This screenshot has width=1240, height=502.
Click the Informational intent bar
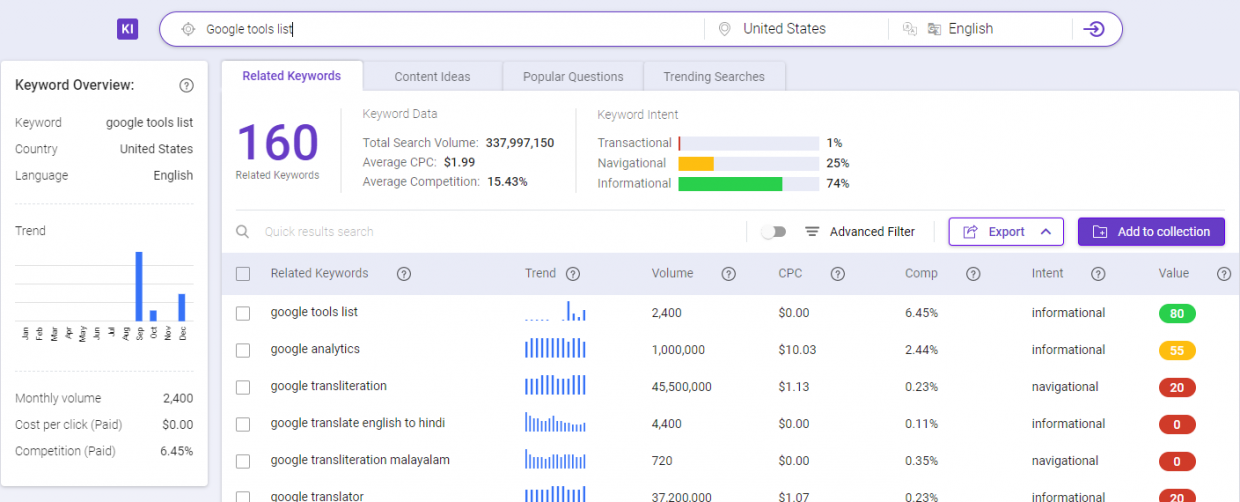click(x=749, y=184)
